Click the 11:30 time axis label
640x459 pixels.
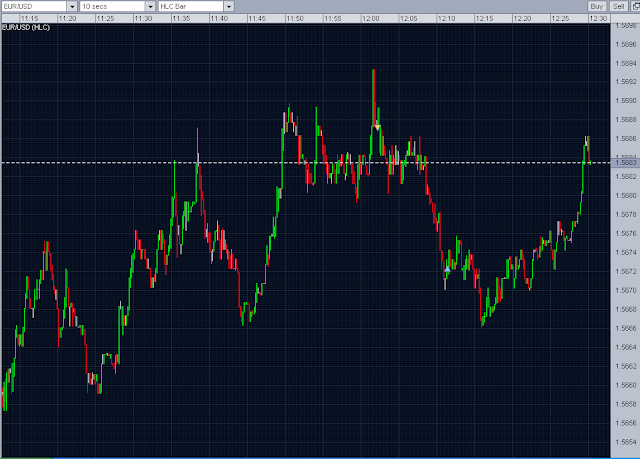pos(143,18)
